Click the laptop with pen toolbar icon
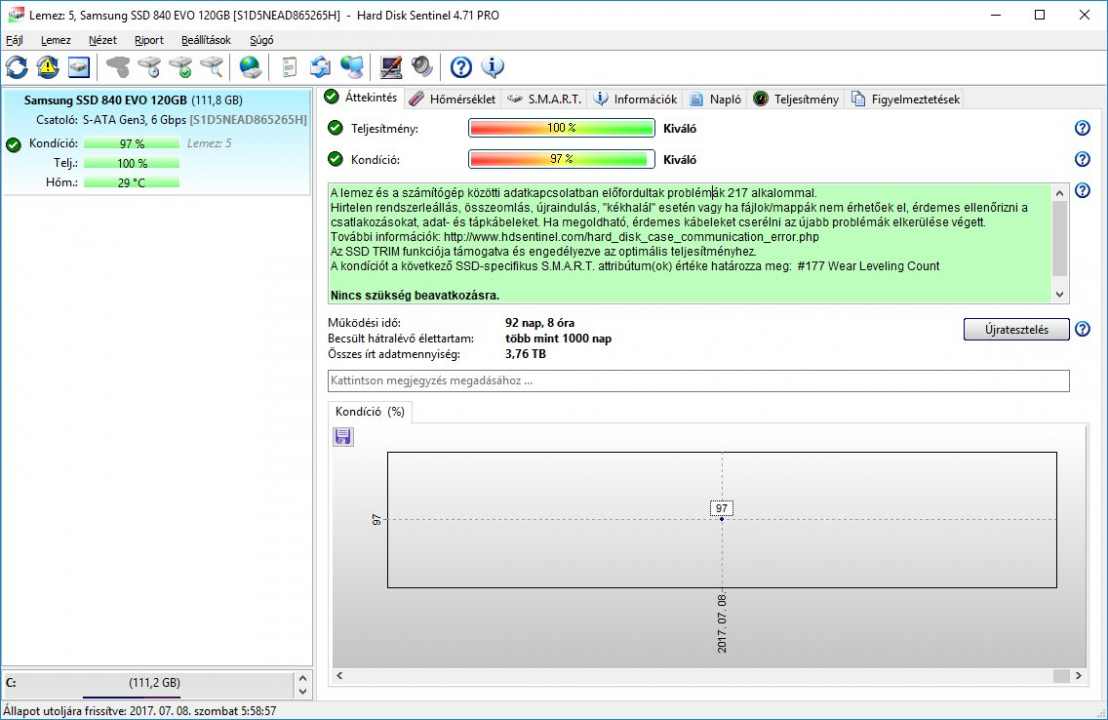The image size is (1108, 720). (391, 67)
